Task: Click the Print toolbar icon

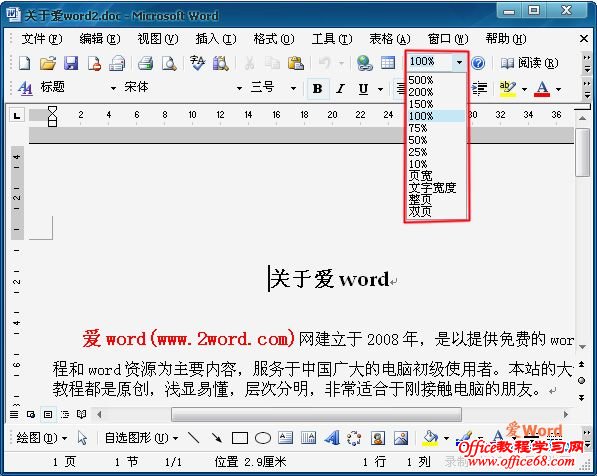Action: tap(145, 63)
